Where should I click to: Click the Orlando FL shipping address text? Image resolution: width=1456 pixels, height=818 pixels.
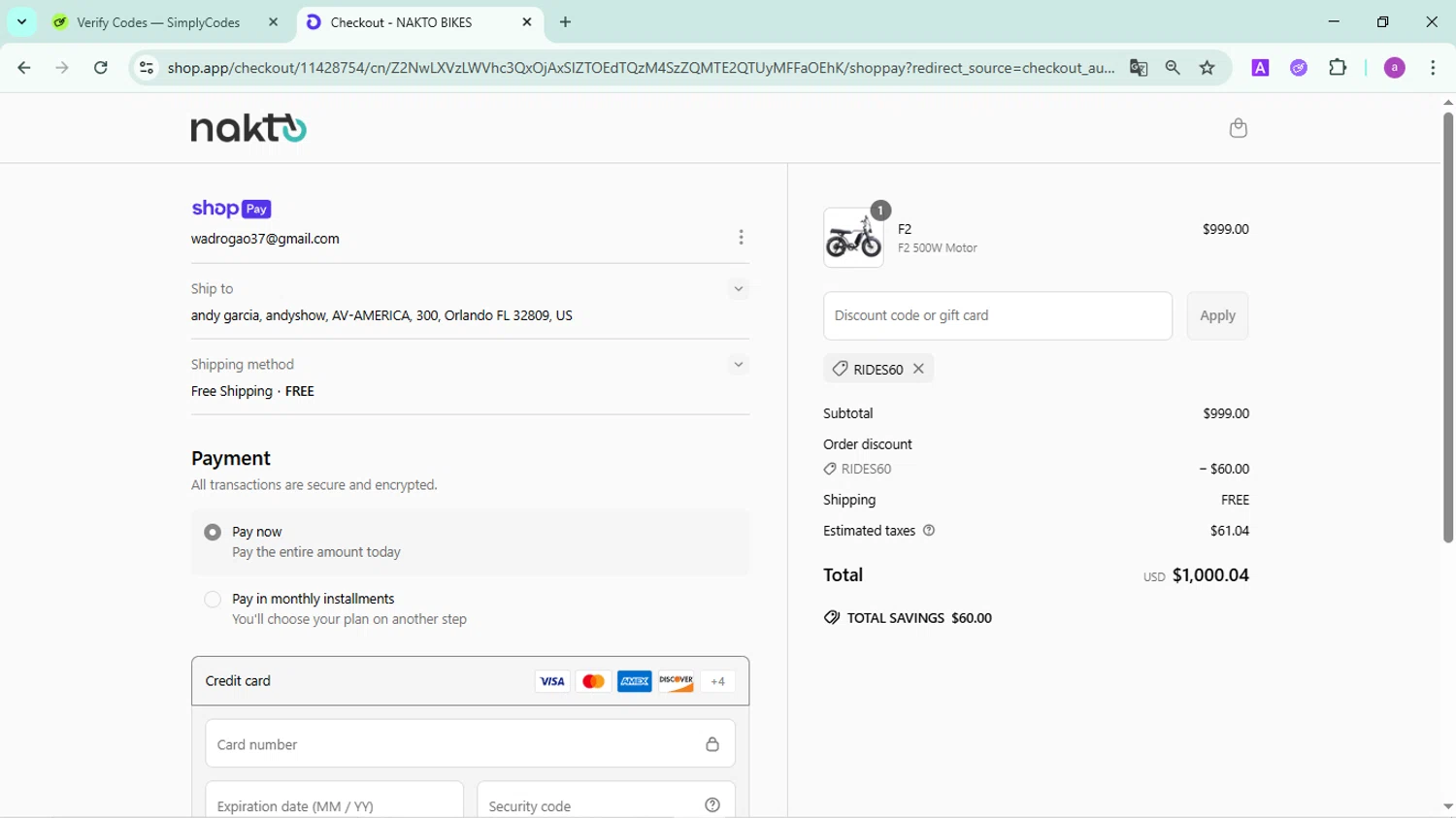pos(381,315)
